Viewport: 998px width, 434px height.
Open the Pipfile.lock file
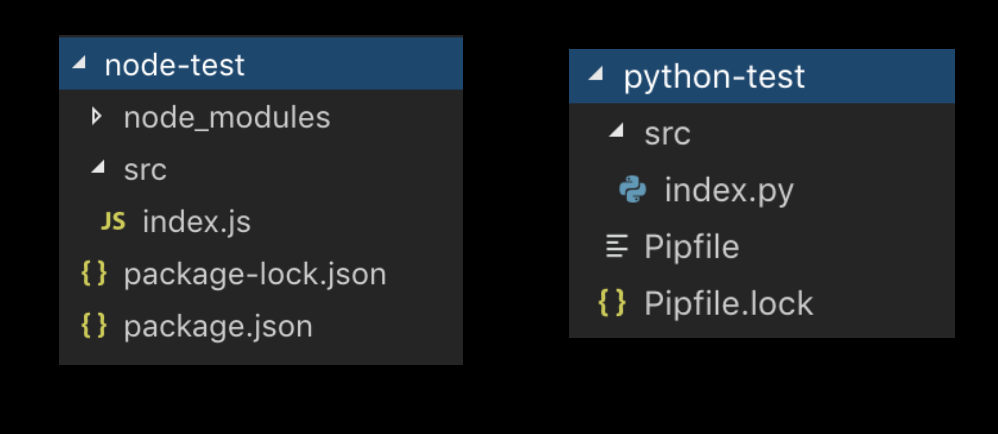coord(728,303)
